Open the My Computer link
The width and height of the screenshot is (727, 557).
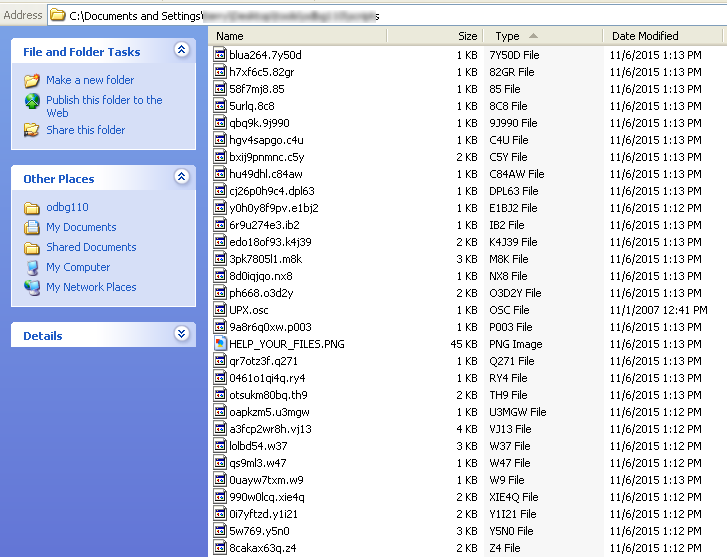tap(78, 267)
